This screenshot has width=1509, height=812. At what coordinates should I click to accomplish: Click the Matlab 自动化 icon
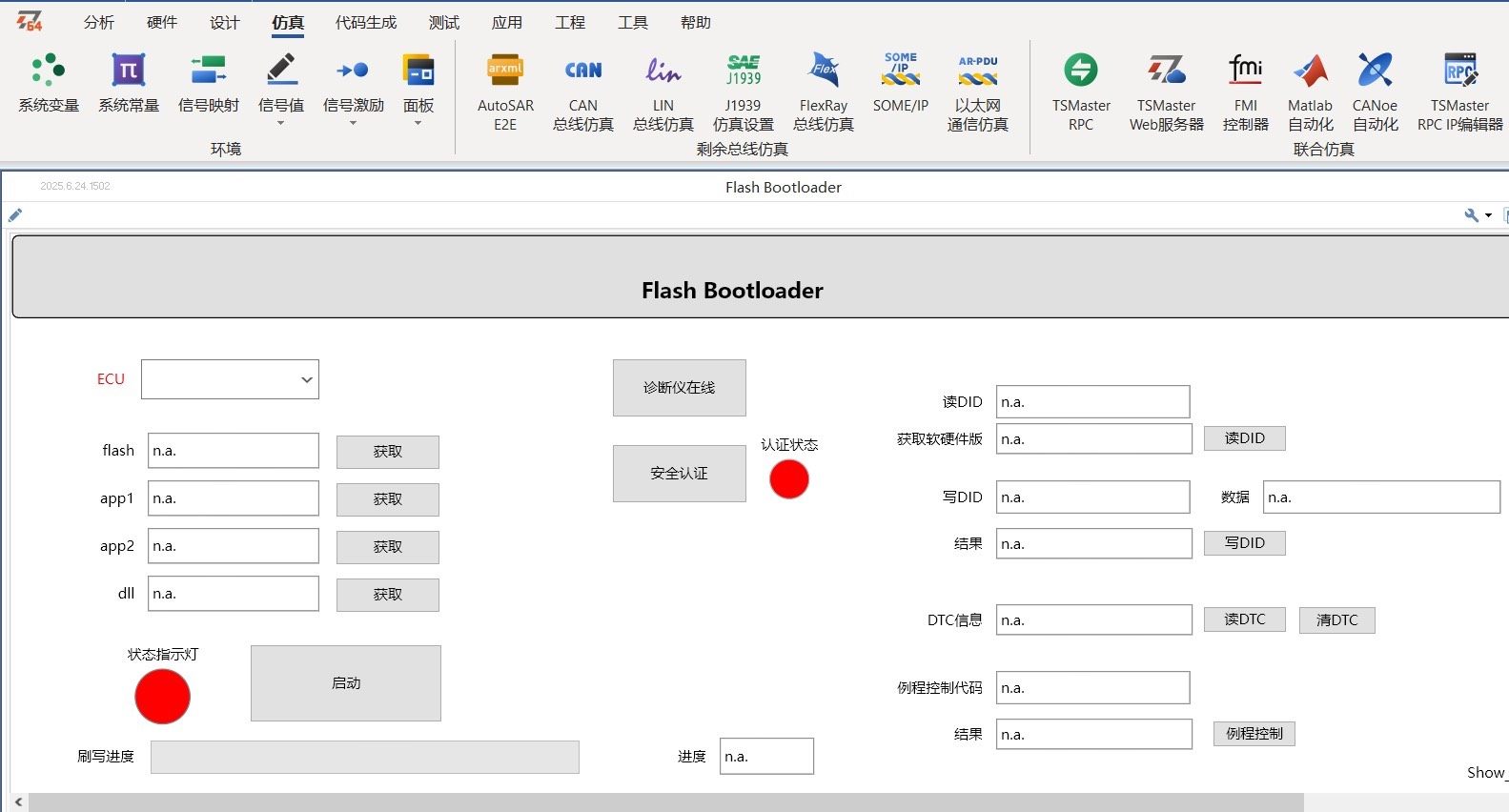point(1310,71)
